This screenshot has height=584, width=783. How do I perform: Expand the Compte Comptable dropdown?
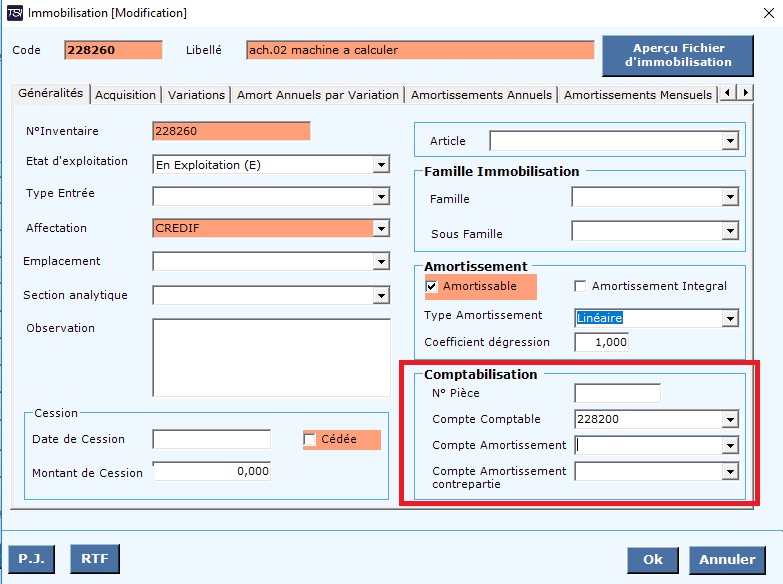click(x=730, y=420)
